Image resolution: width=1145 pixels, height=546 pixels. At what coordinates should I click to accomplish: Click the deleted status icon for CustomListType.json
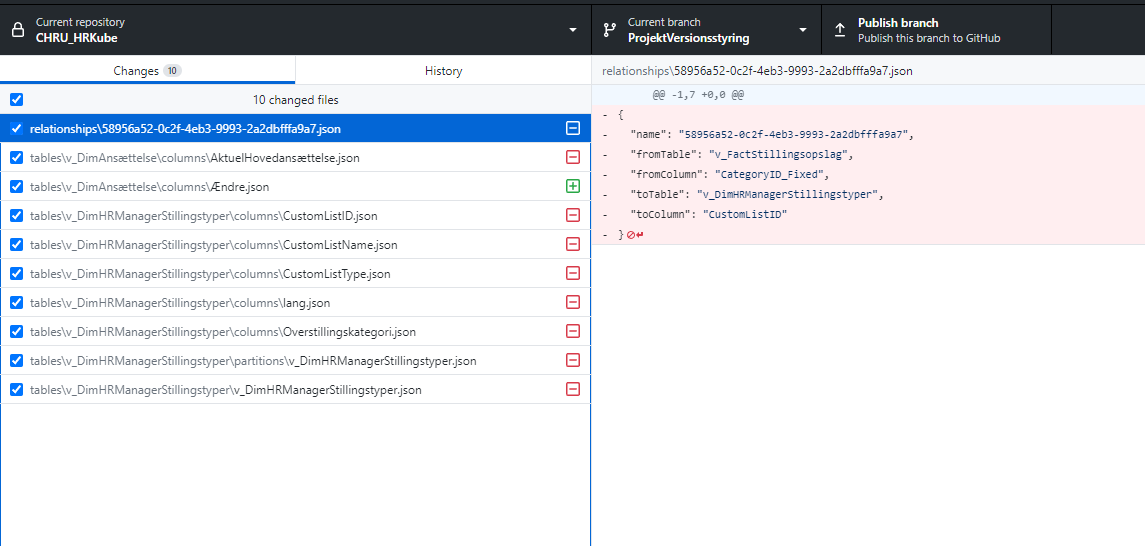573,274
